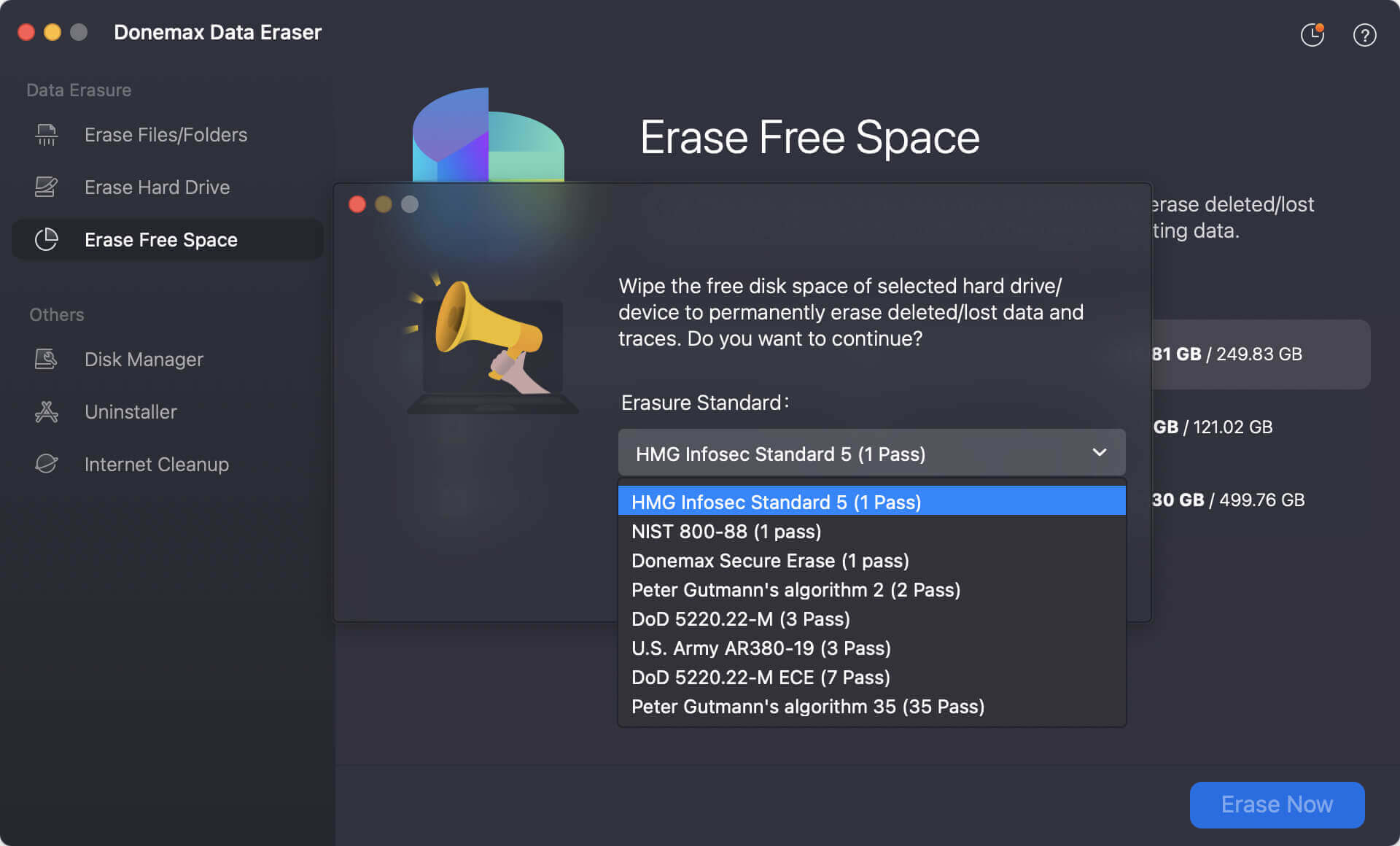The width and height of the screenshot is (1400, 846).
Task: Click the Erase Free Space pie chart icon
Action: pyautogui.click(x=46, y=239)
